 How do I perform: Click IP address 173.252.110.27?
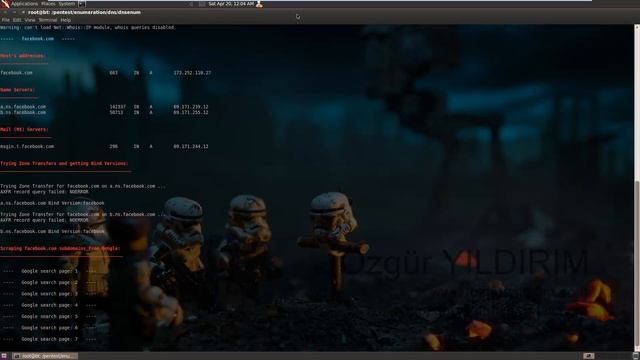[192, 73]
